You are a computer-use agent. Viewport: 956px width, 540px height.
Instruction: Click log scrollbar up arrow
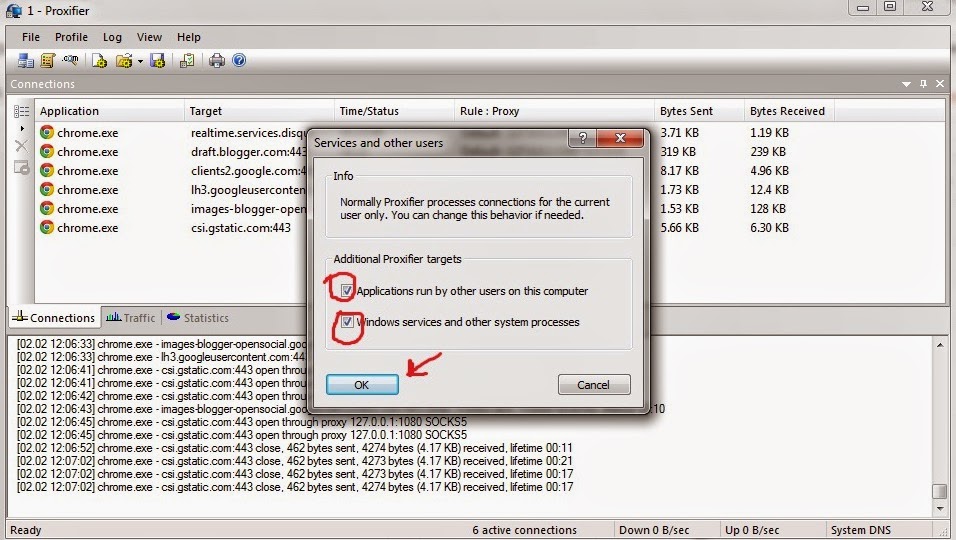click(940, 344)
